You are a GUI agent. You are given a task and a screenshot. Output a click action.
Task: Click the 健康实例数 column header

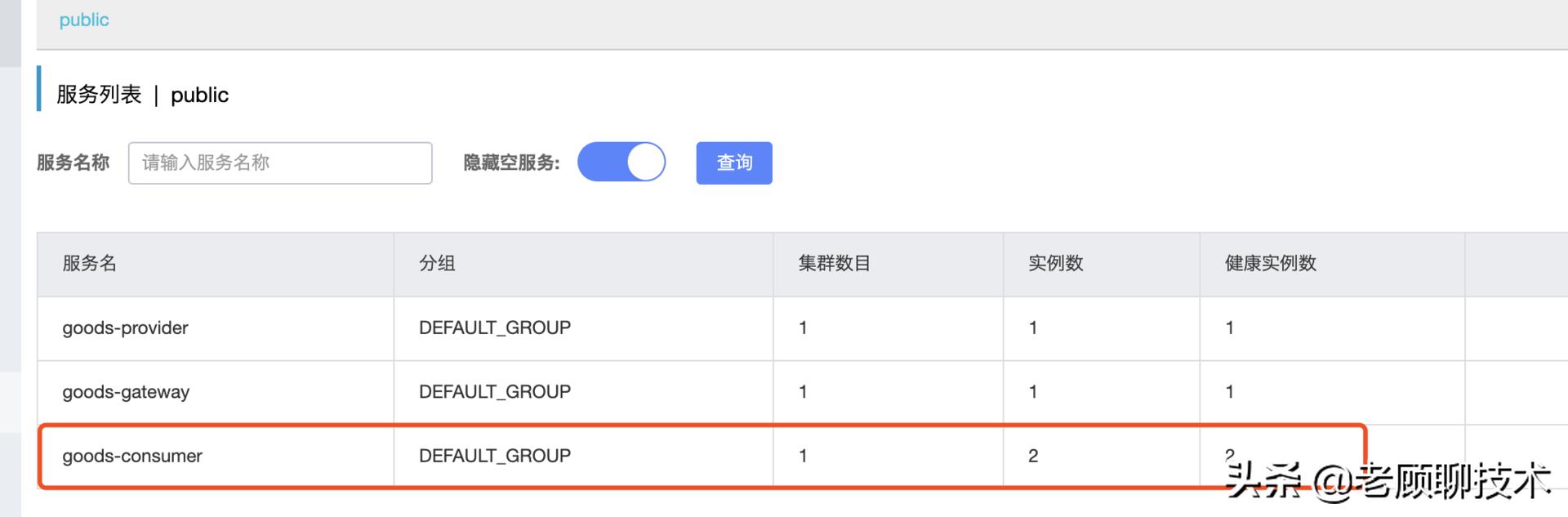point(1270,263)
